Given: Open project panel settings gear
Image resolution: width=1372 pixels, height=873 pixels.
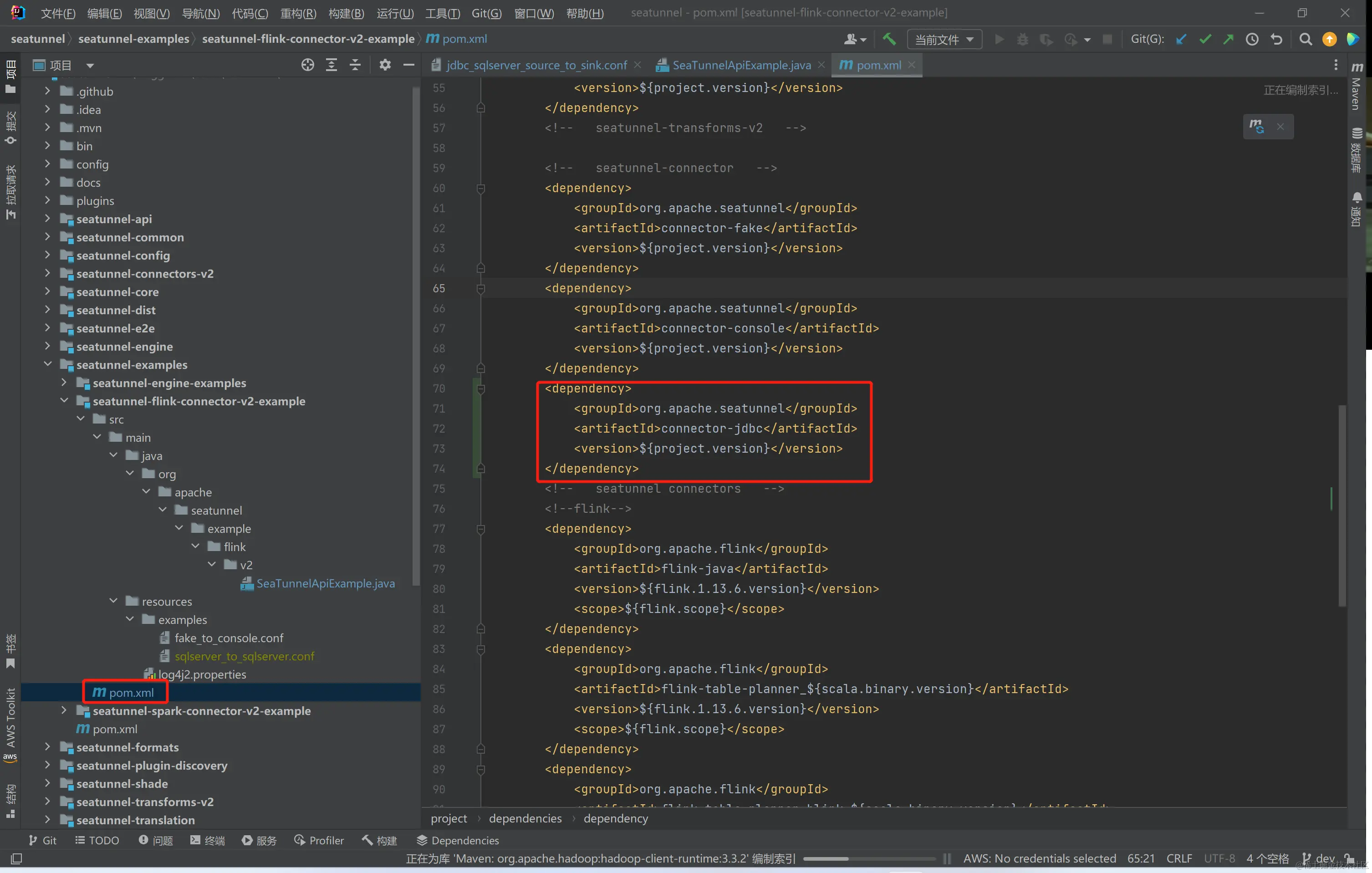Looking at the screenshot, I should pyautogui.click(x=385, y=65).
